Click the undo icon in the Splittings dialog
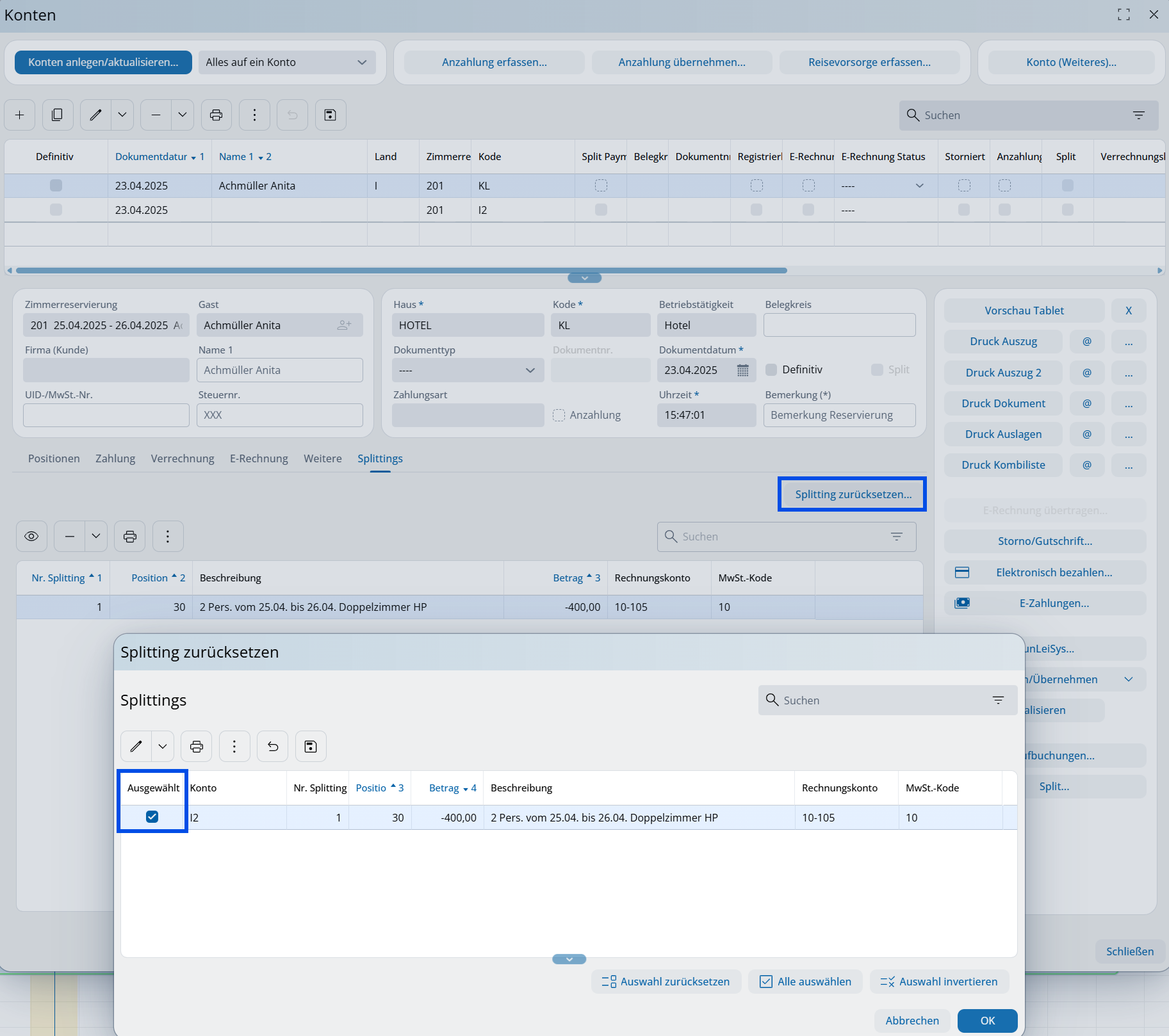The height and width of the screenshot is (1036, 1169). click(273, 747)
